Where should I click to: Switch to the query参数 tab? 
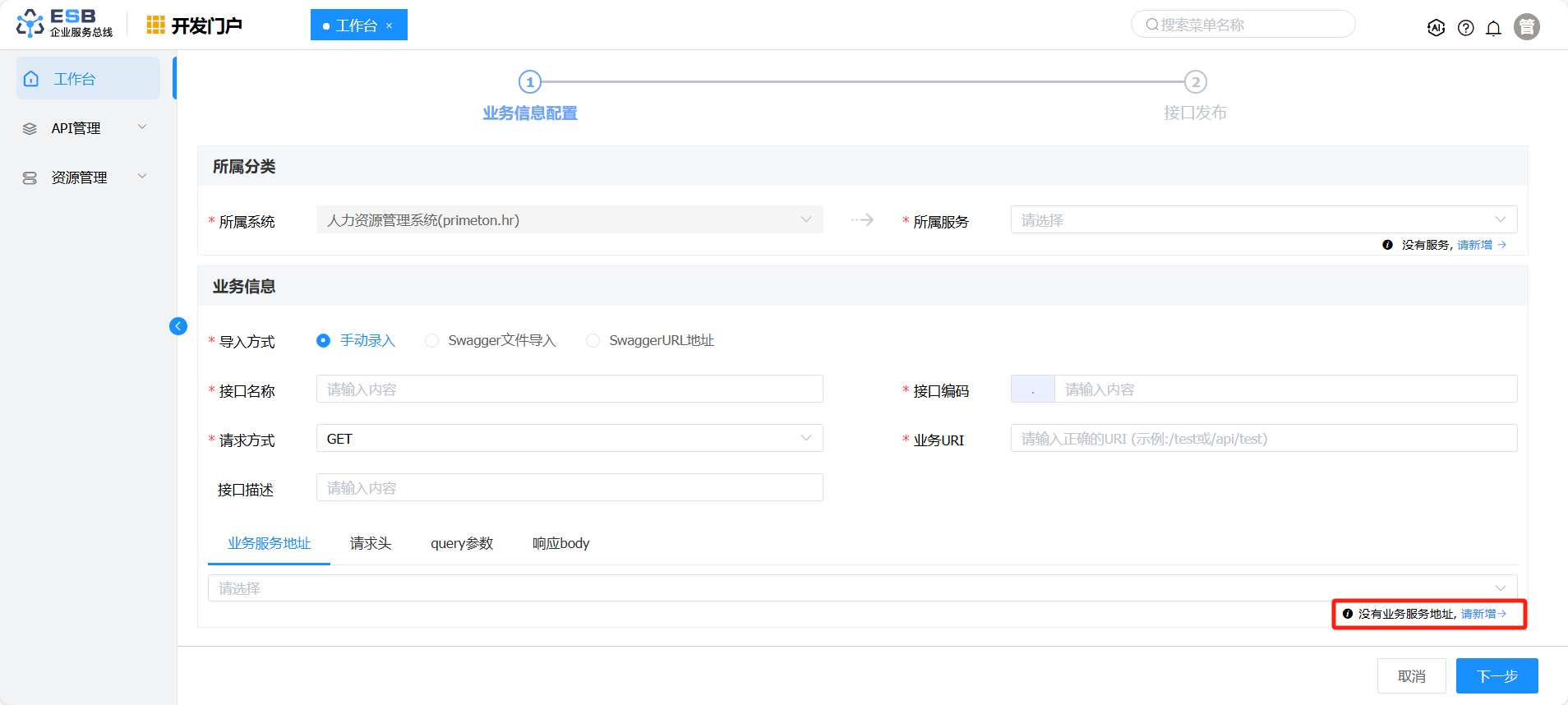tap(462, 543)
